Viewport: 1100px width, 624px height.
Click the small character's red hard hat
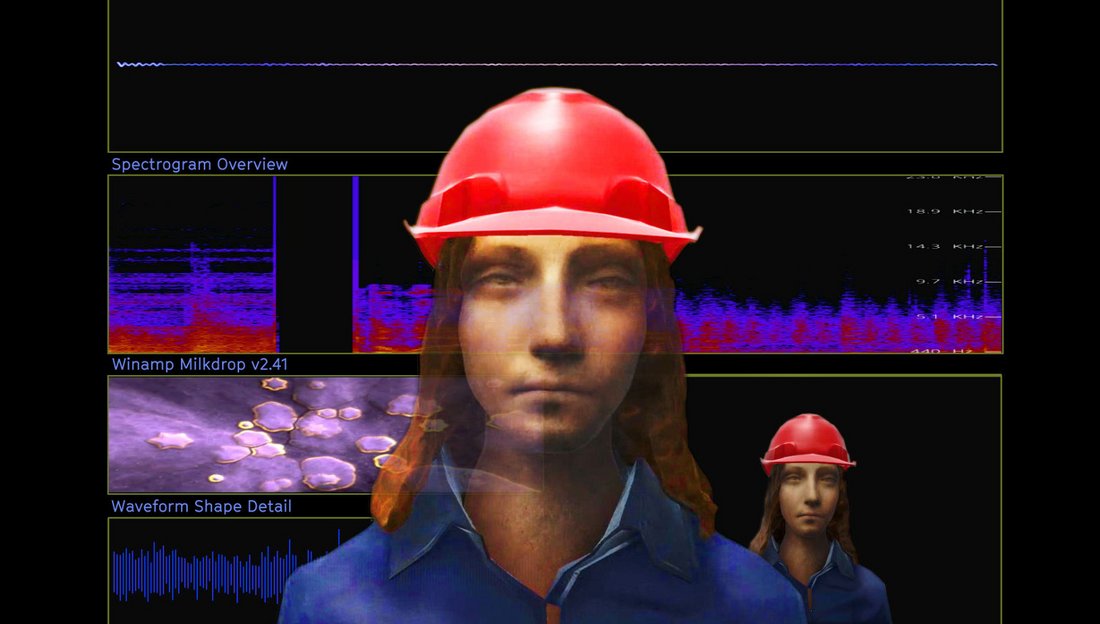(807, 443)
